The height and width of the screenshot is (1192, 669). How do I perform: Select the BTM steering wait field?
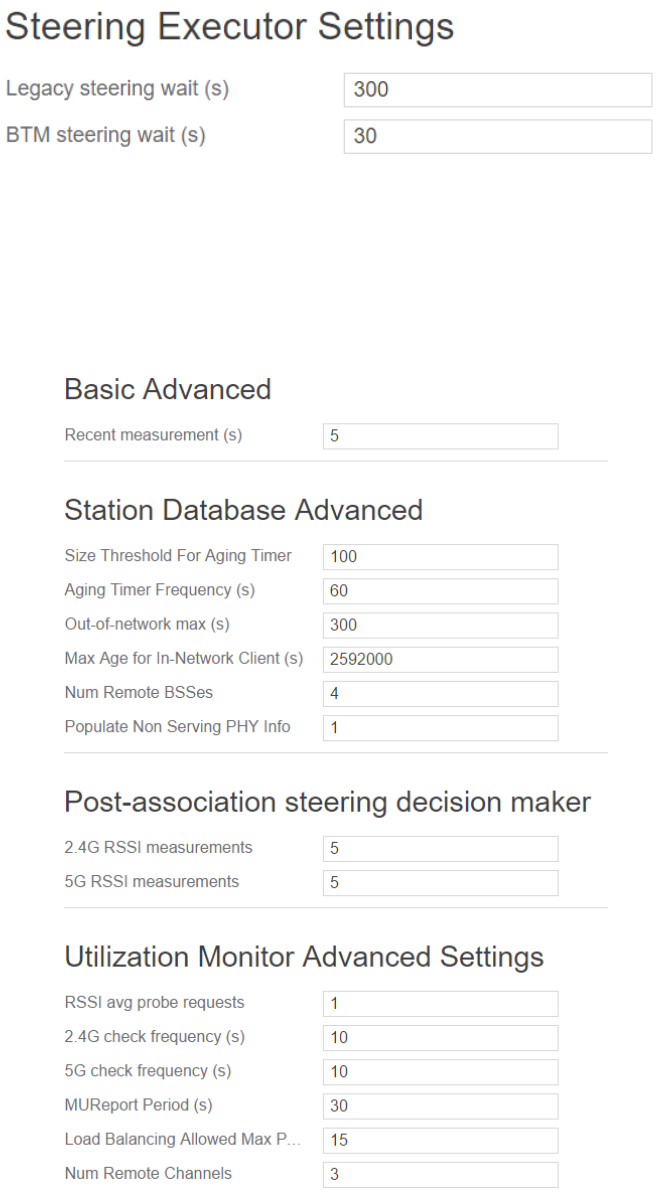(x=497, y=136)
